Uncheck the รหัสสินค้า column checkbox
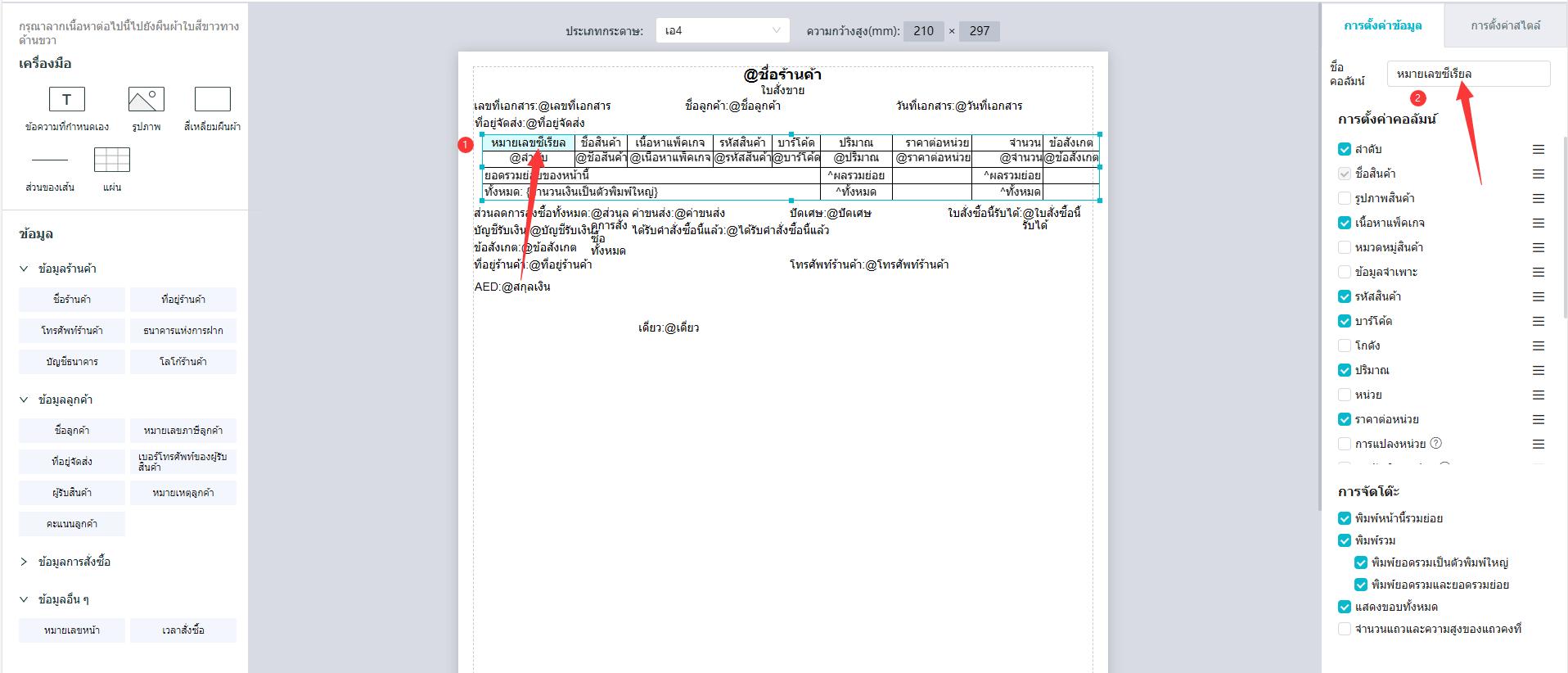 pyautogui.click(x=1344, y=296)
